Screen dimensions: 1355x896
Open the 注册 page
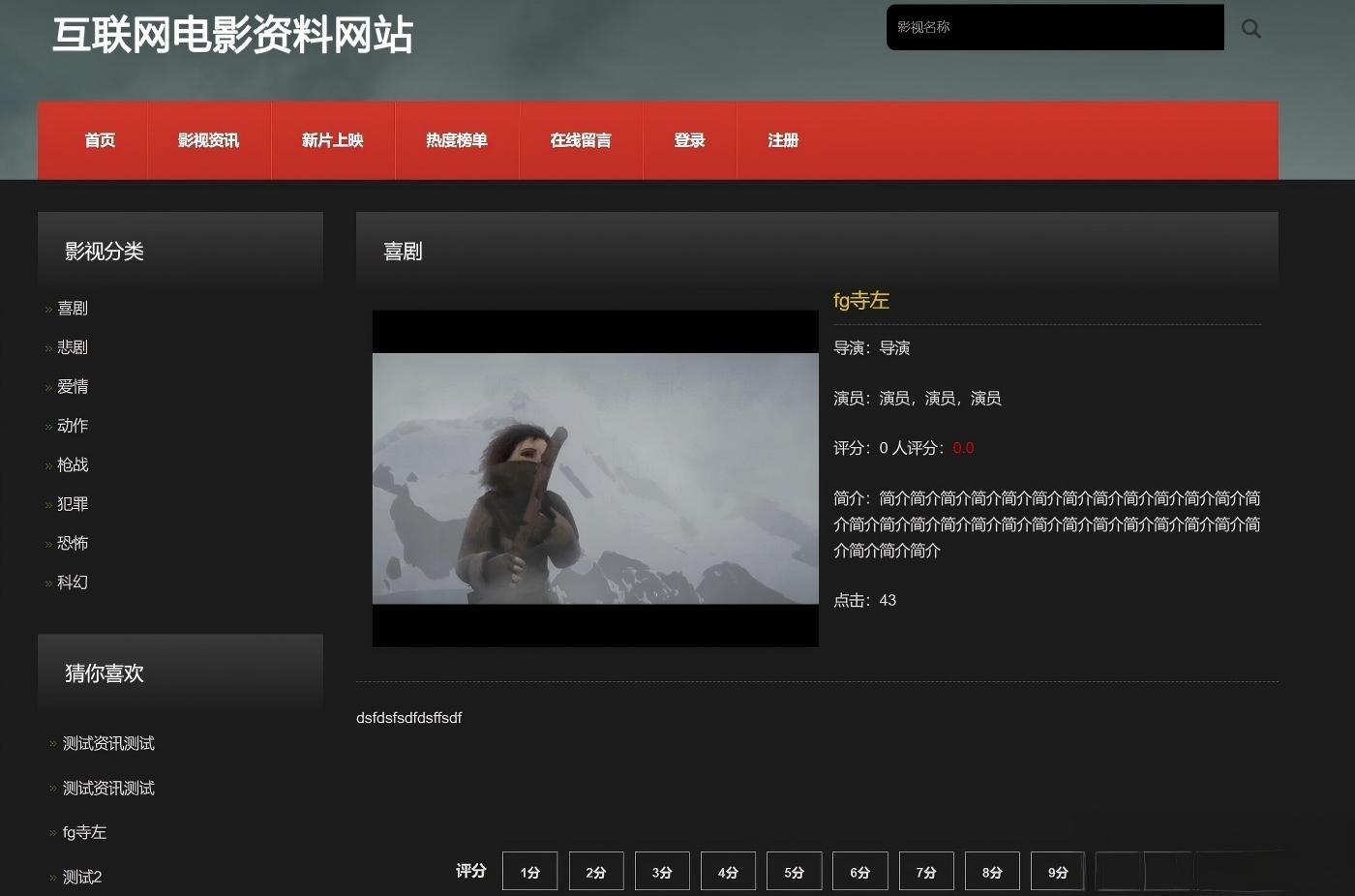(783, 140)
